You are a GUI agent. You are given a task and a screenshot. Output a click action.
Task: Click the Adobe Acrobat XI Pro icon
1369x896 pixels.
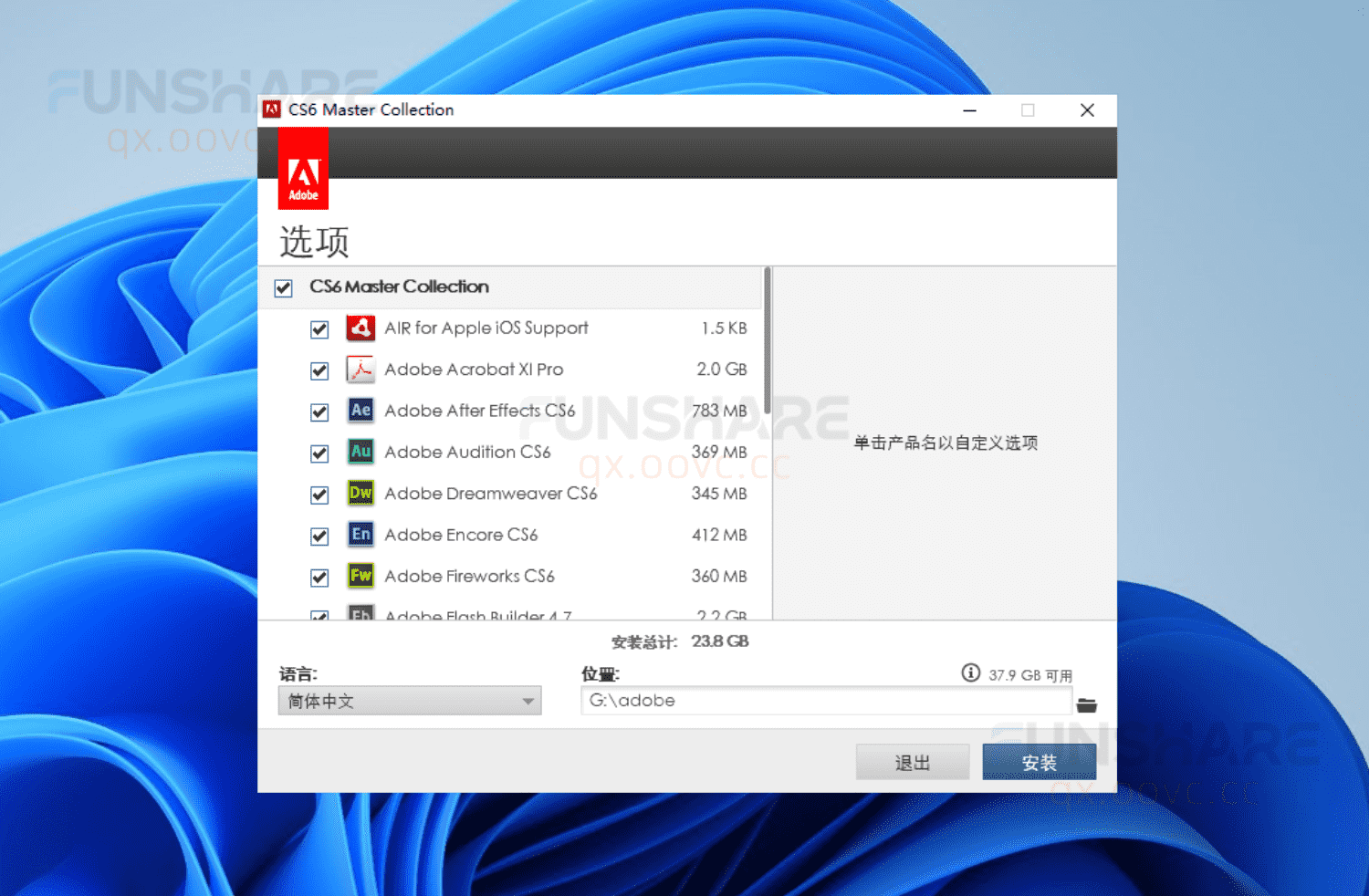coord(361,369)
